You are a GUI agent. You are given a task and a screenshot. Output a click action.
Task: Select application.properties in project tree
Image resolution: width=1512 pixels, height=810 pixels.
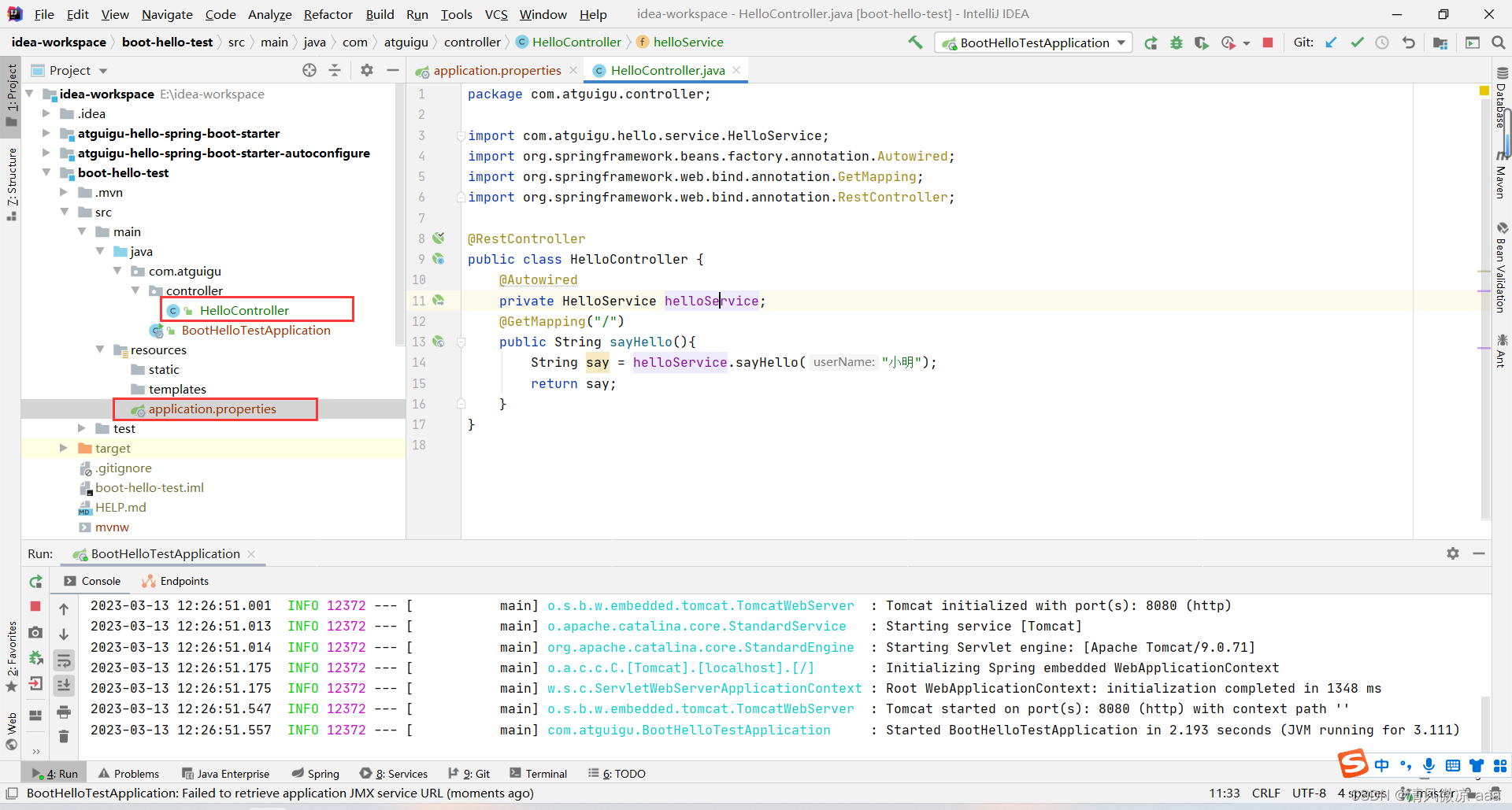213,409
